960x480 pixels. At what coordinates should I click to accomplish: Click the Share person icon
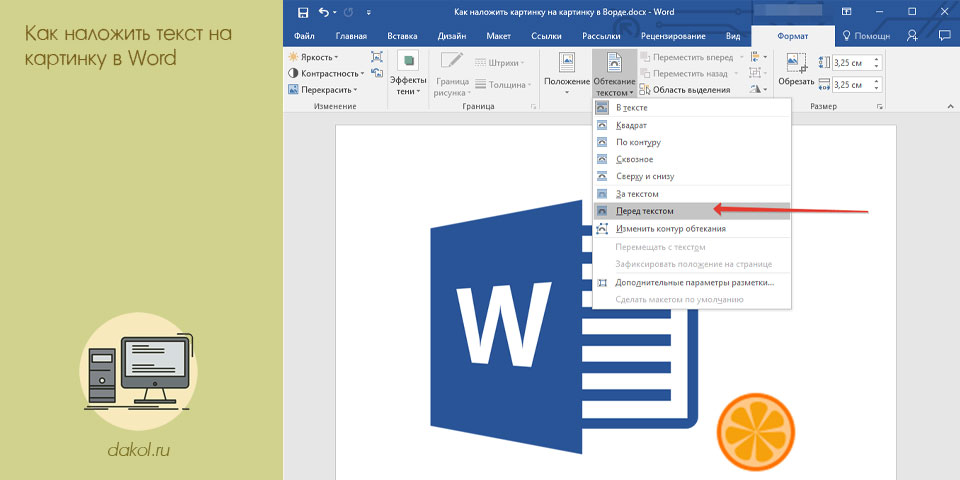tap(913, 36)
